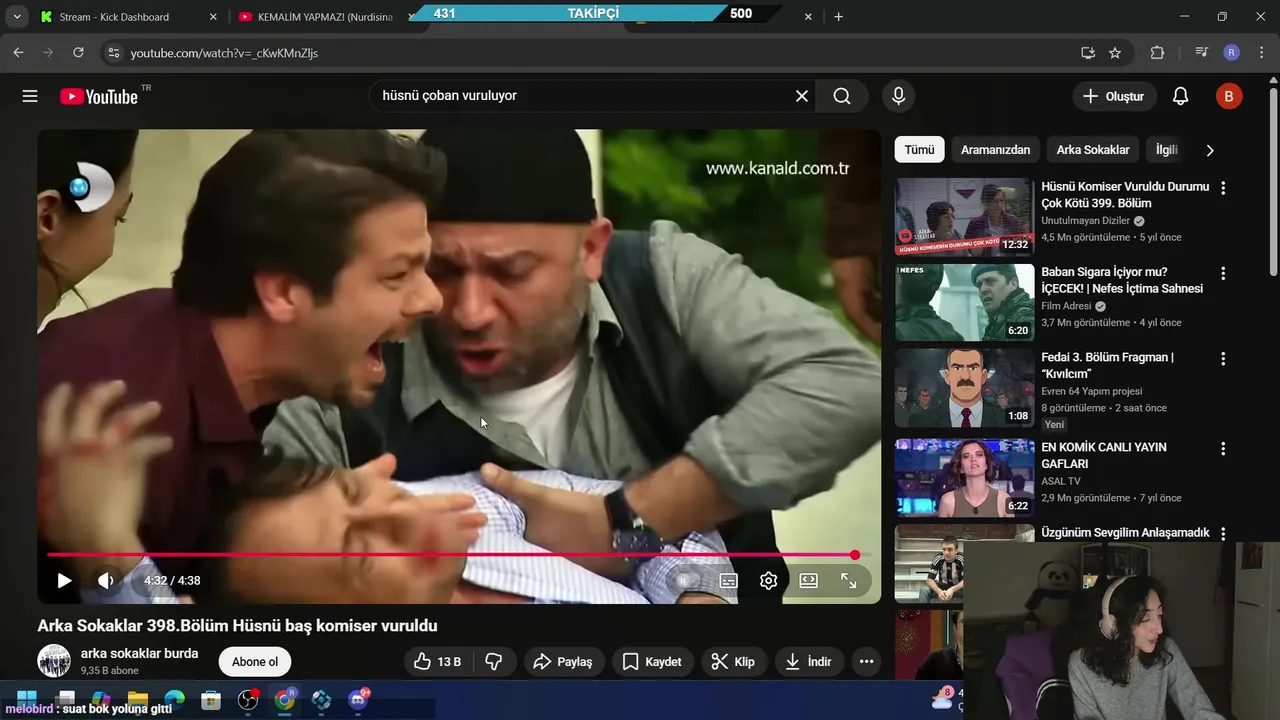Reload the current page
This screenshot has height=720, width=1280.
[x=78, y=53]
